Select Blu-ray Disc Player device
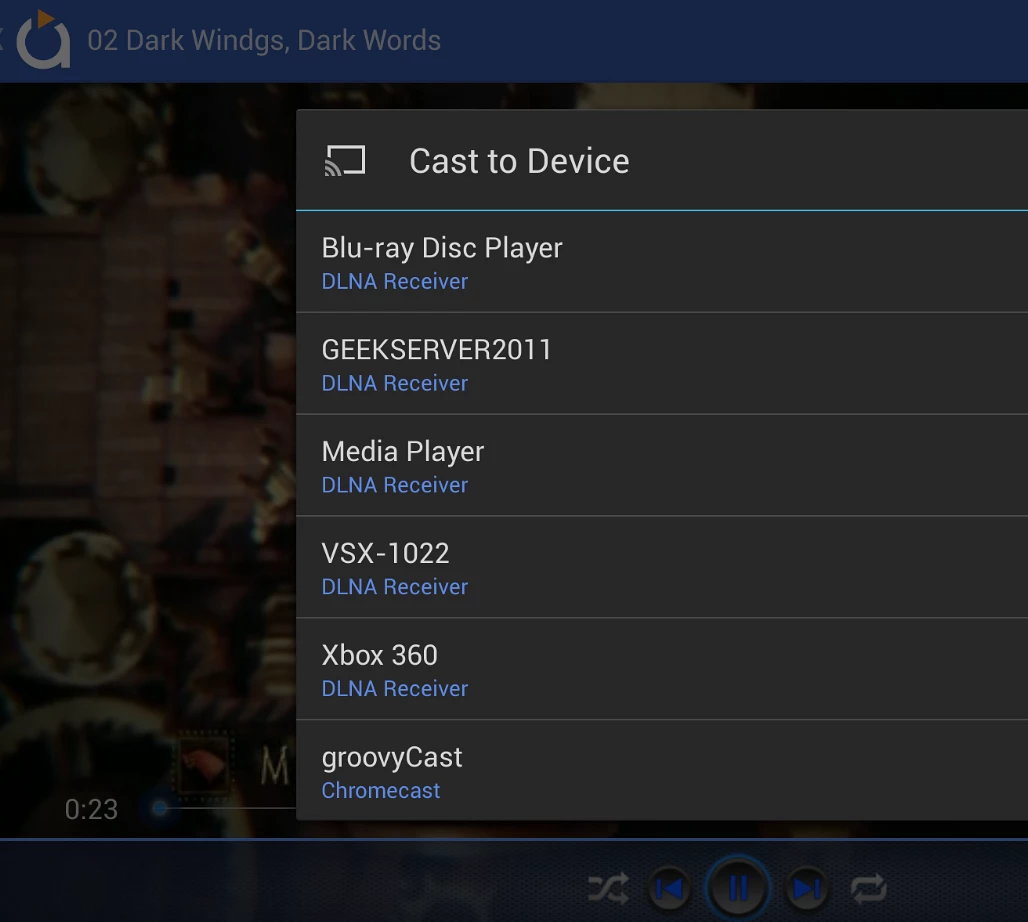Screen dimensions: 1028x922 pyautogui.click(x=662, y=262)
